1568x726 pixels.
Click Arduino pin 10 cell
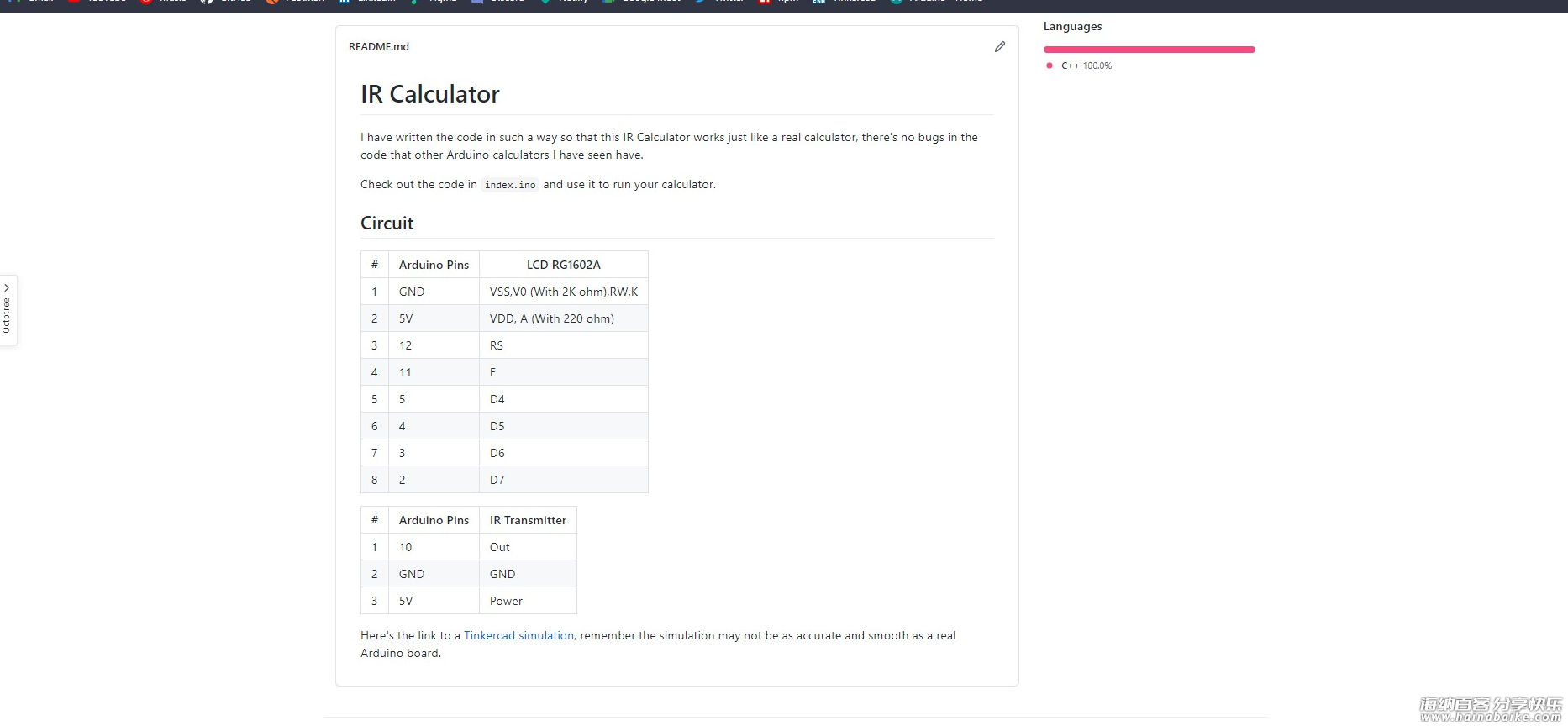point(434,547)
